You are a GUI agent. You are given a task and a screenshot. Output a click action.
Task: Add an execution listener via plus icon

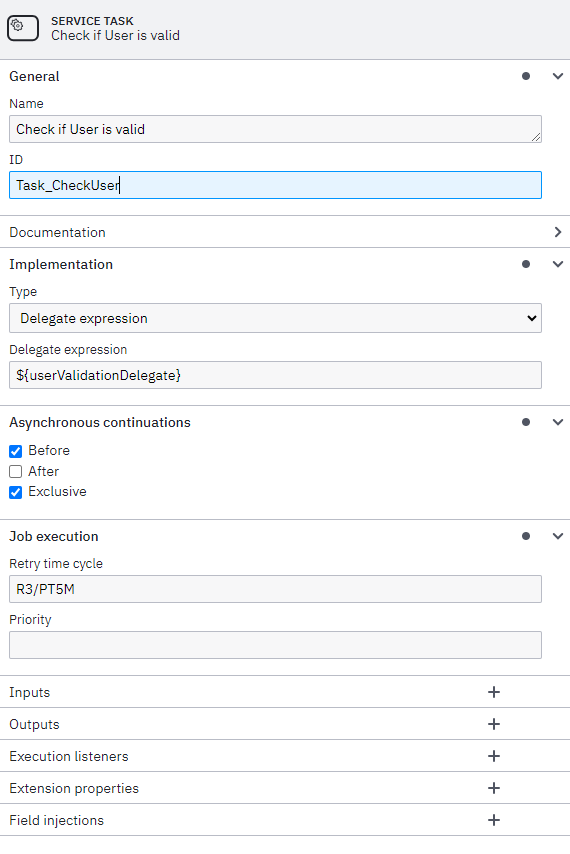point(494,756)
